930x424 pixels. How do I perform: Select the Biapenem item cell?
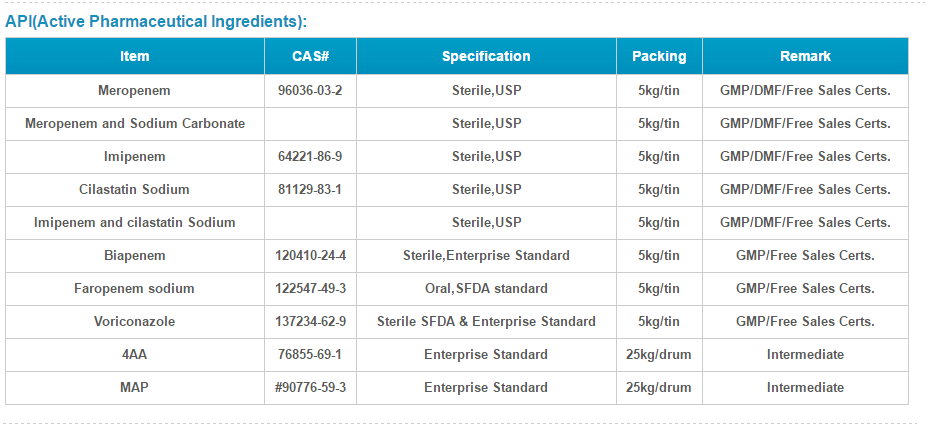pos(135,256)
